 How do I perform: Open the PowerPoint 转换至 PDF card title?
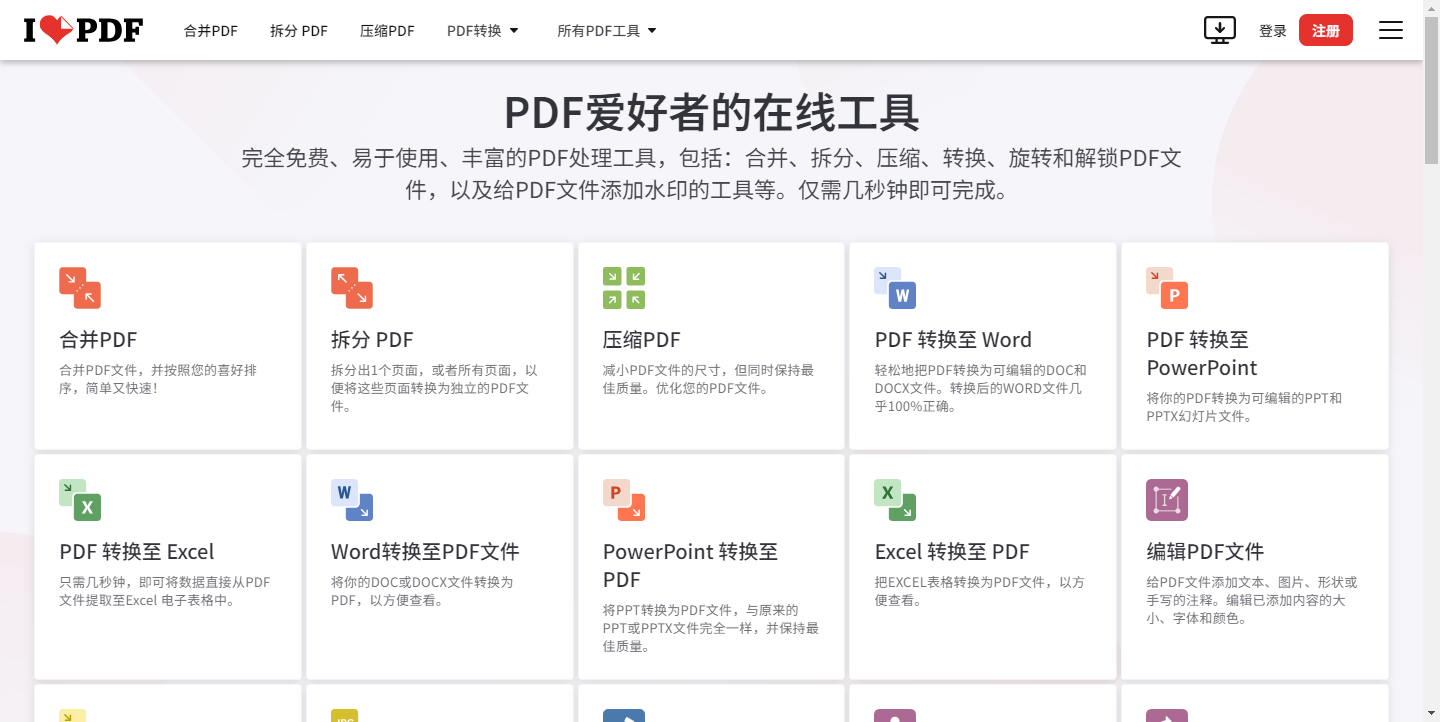[x=690, y=566]
